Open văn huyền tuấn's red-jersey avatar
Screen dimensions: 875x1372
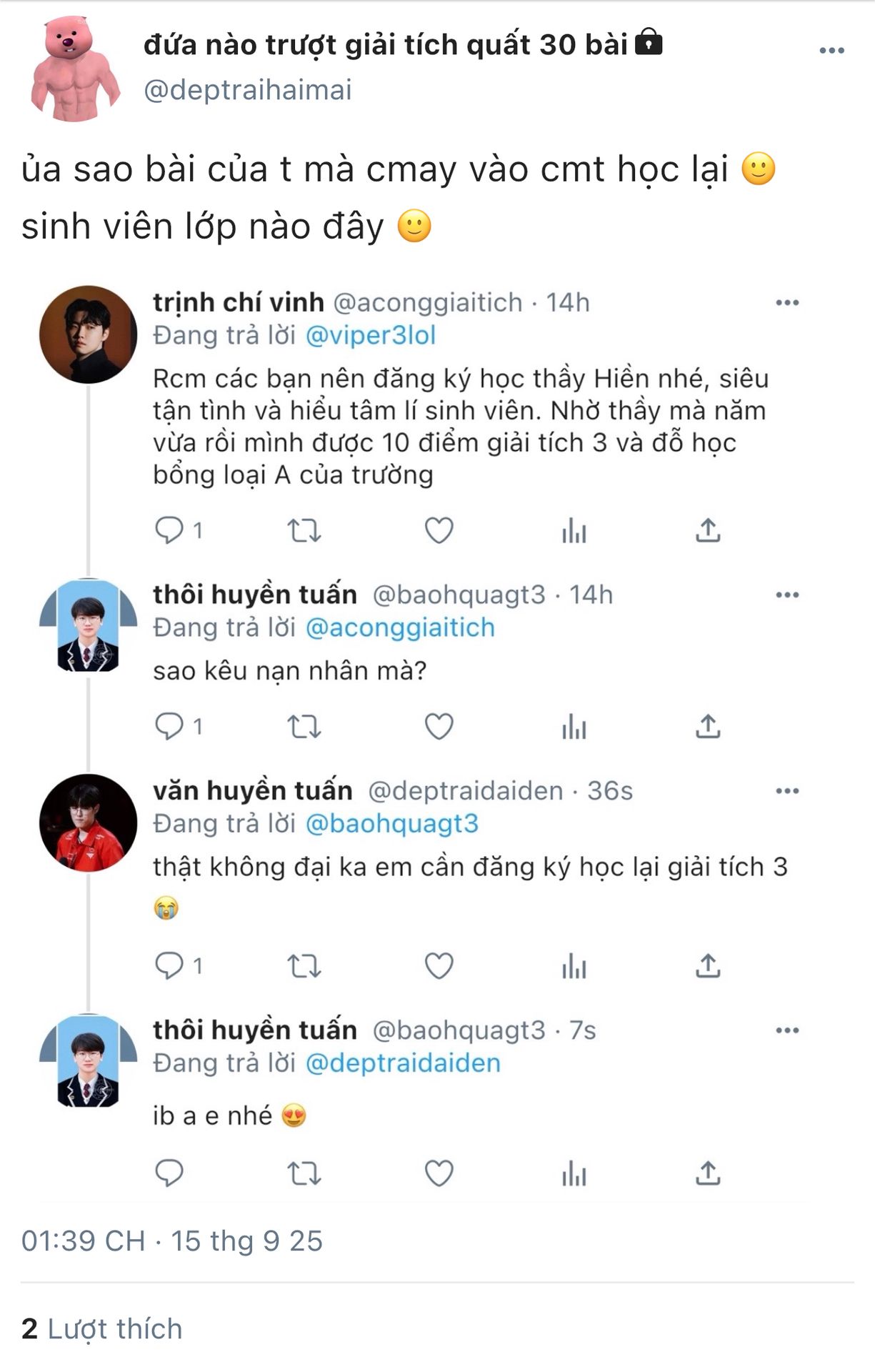point(88,822)
